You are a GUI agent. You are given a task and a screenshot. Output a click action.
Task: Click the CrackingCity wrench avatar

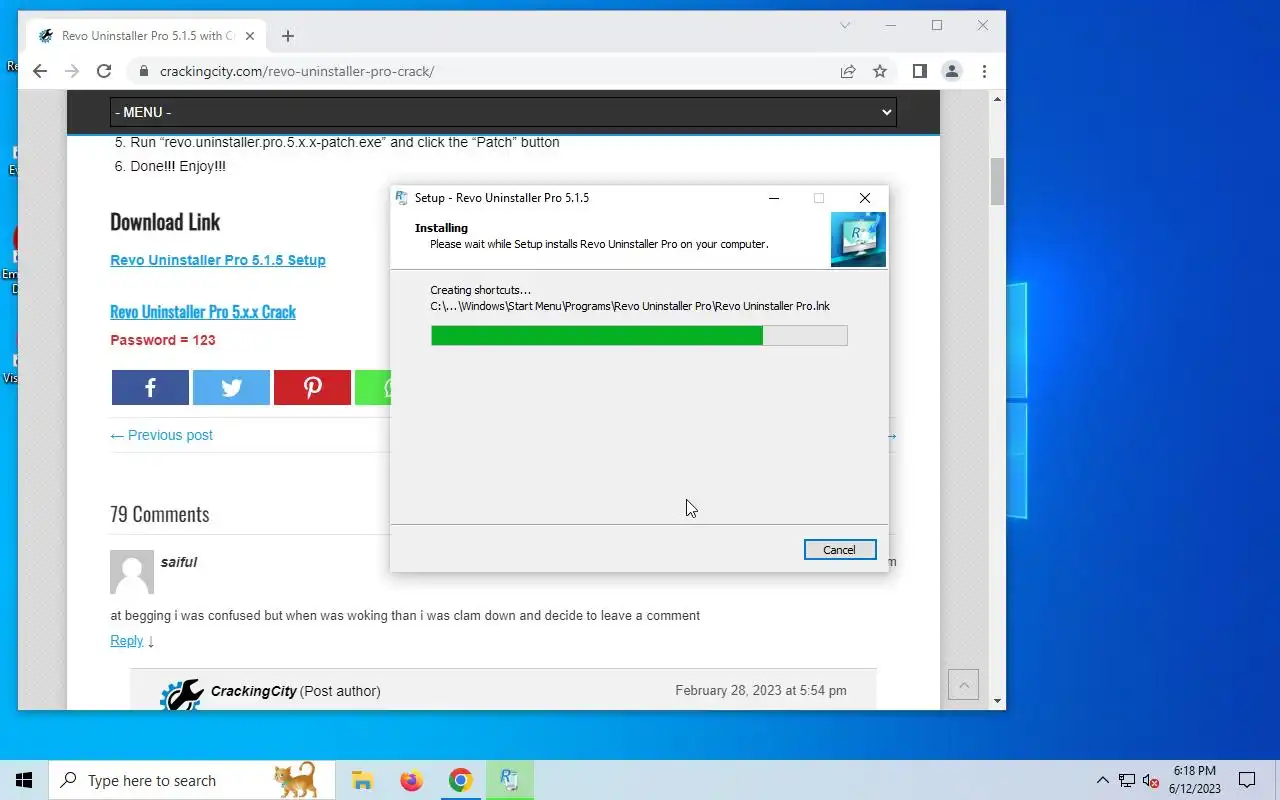click(181, 695)
